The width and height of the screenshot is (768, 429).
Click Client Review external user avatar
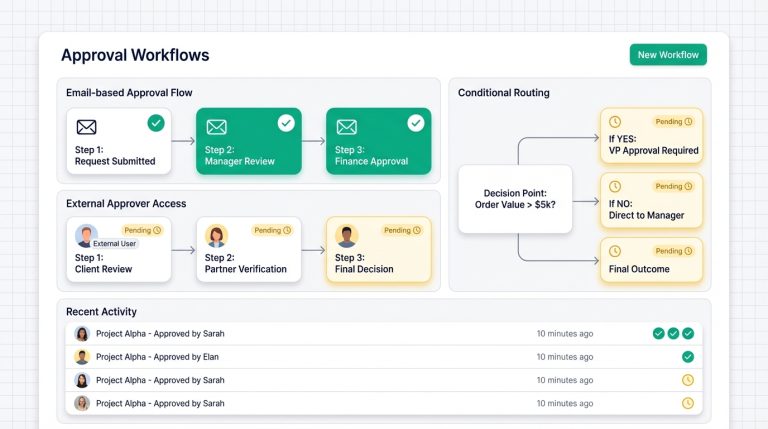point(86,236)
